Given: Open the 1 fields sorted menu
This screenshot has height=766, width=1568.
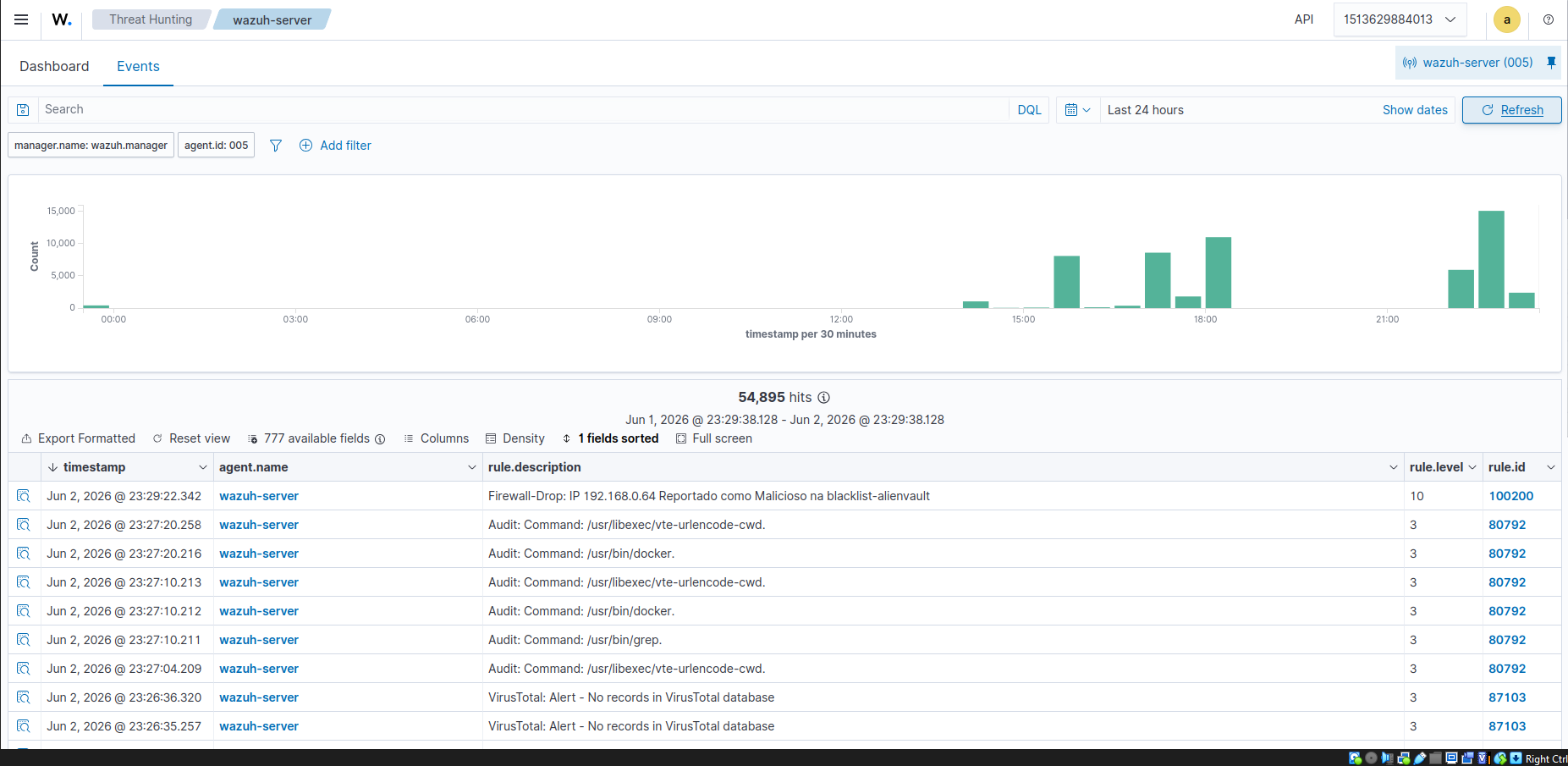Looking at the screenshot, I should tap(610, 438).
